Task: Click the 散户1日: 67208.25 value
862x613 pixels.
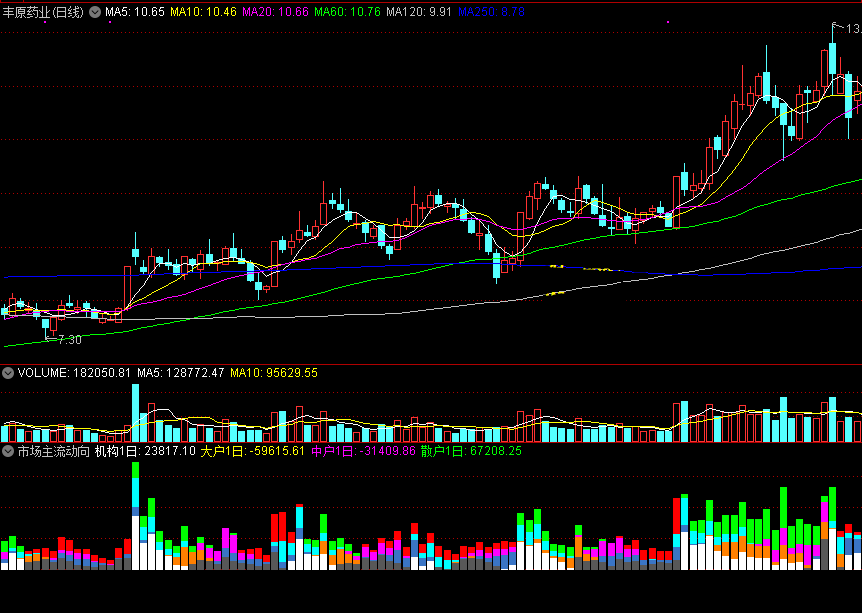Action: [471, 451]
